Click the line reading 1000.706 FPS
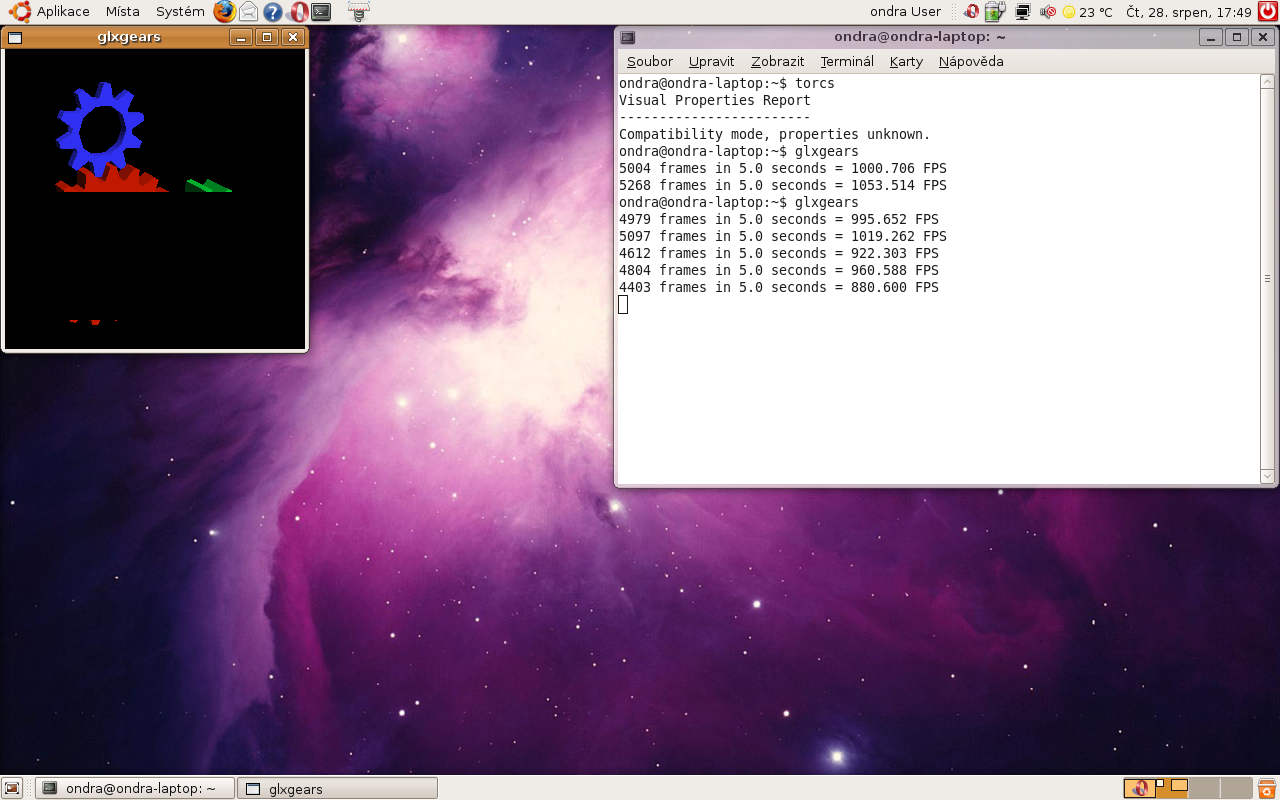The image size is (1280, 800). pyautogui.click(x=783, y=168)
